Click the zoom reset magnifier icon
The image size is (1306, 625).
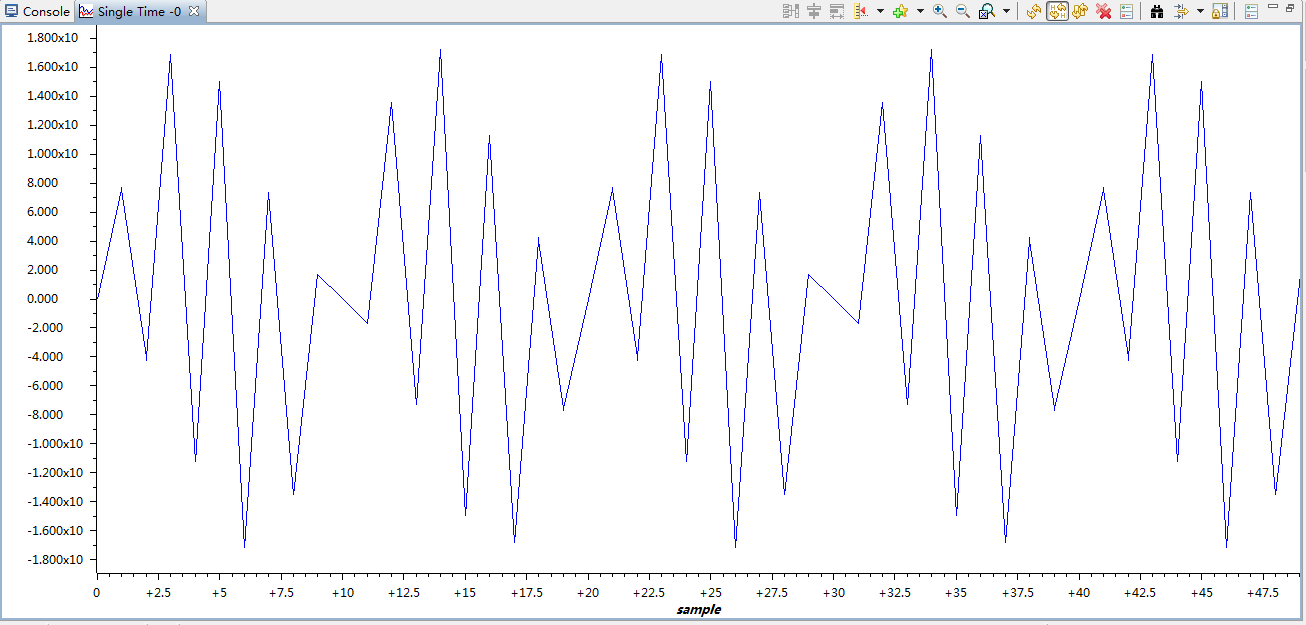[x=986, y=11]
